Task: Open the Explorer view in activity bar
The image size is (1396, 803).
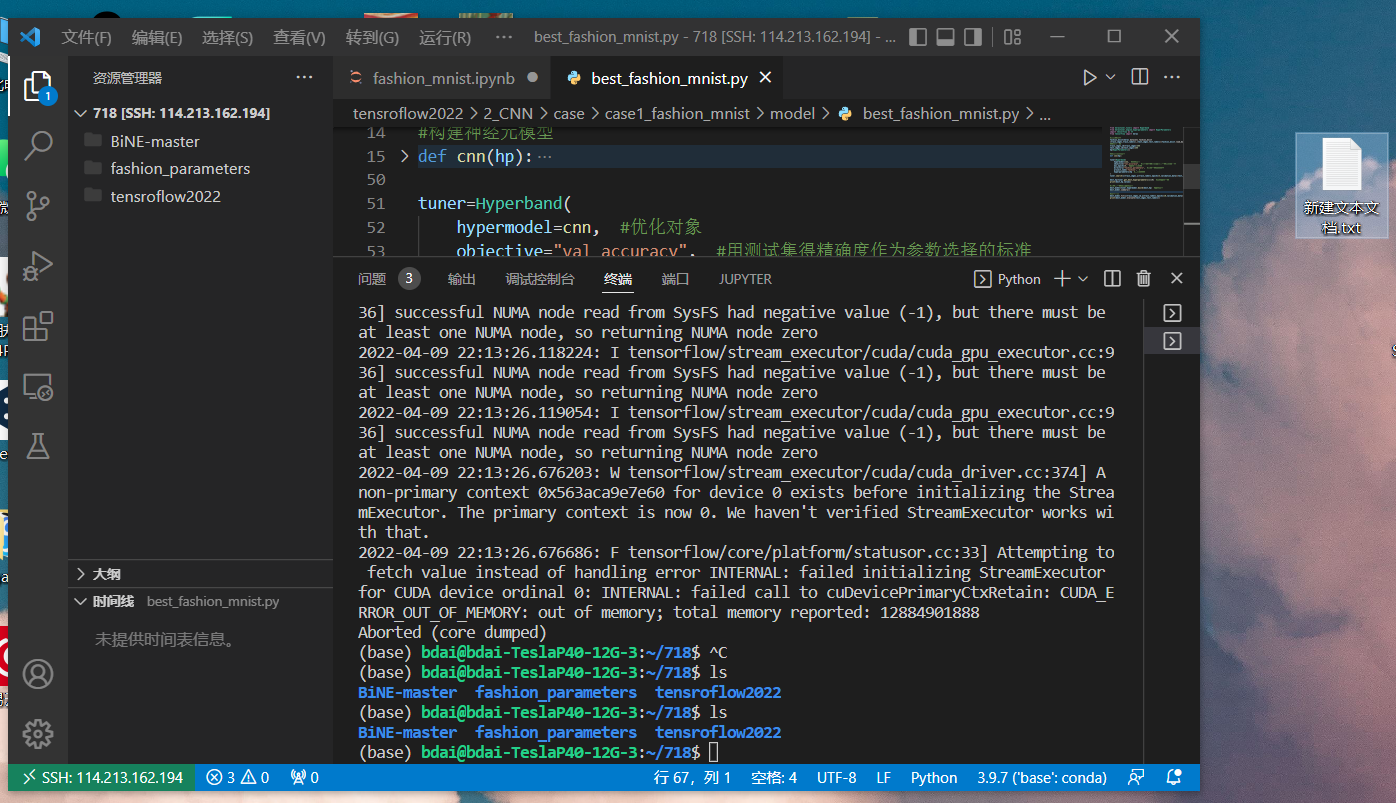Action: click(x=38, y=85)
